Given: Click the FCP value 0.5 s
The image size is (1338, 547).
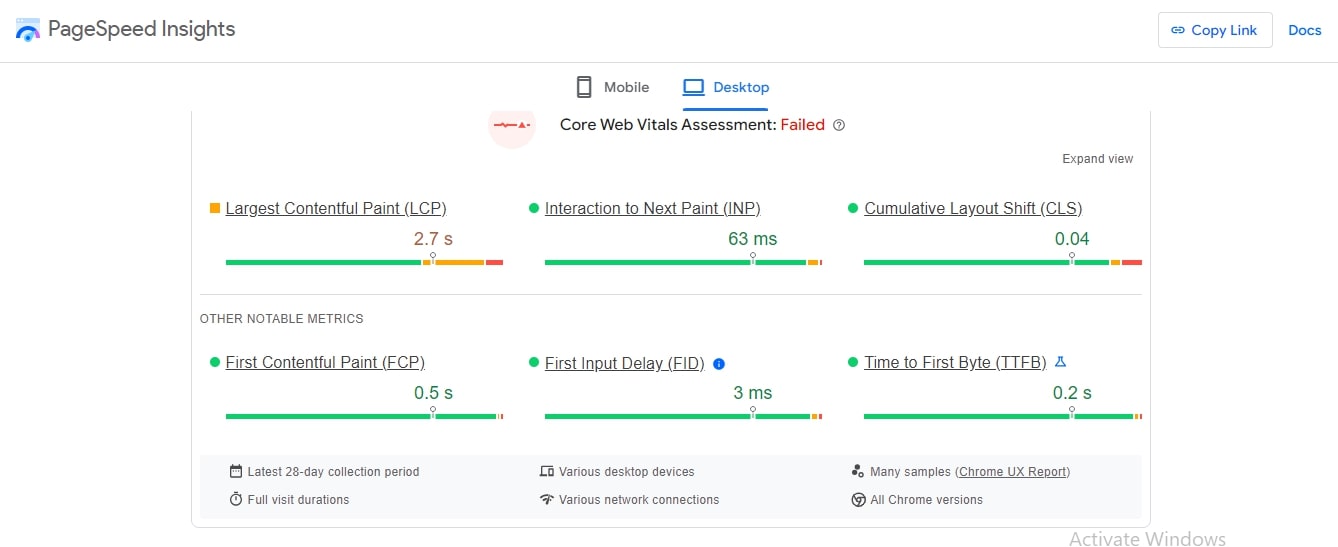Looking at the screenshot, I should 433,393.
